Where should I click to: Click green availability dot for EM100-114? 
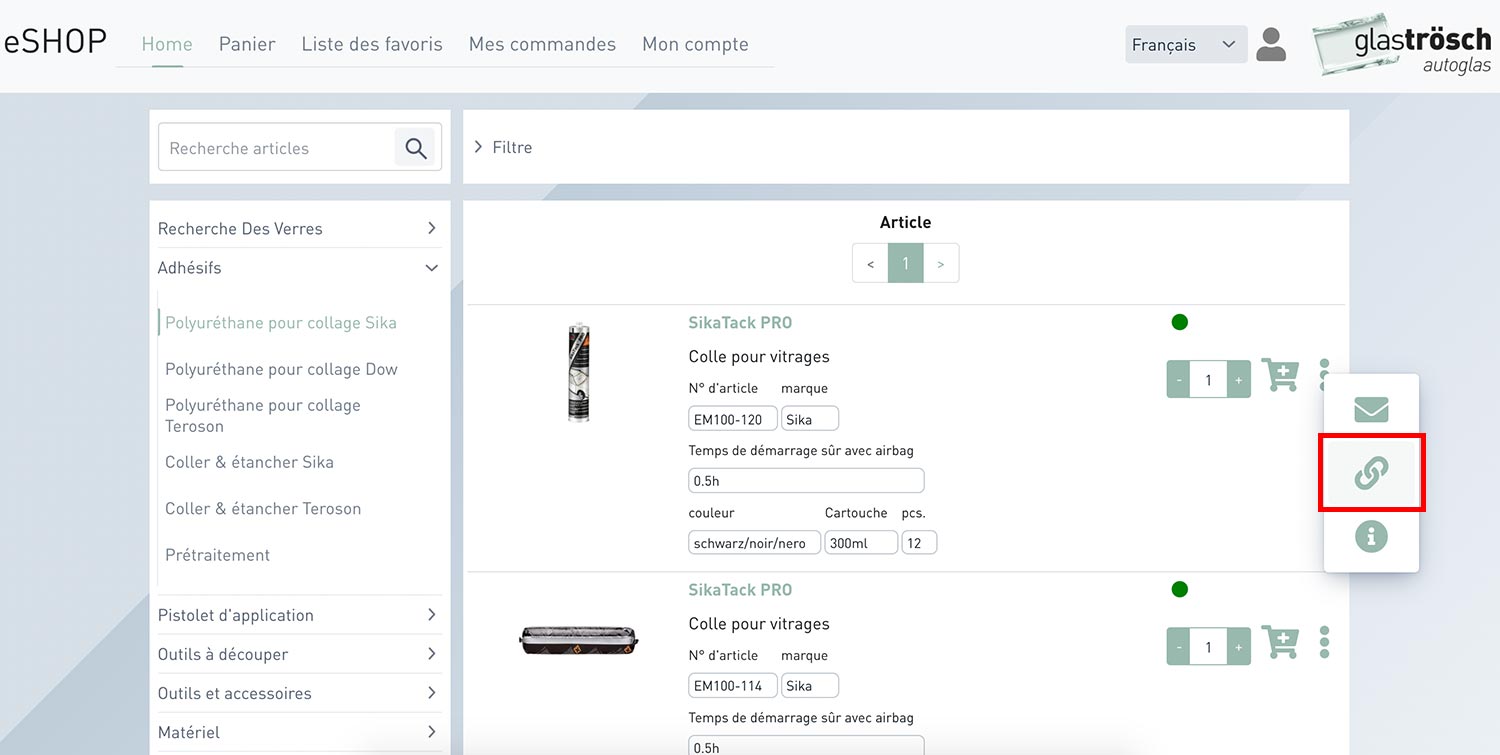1179,589
